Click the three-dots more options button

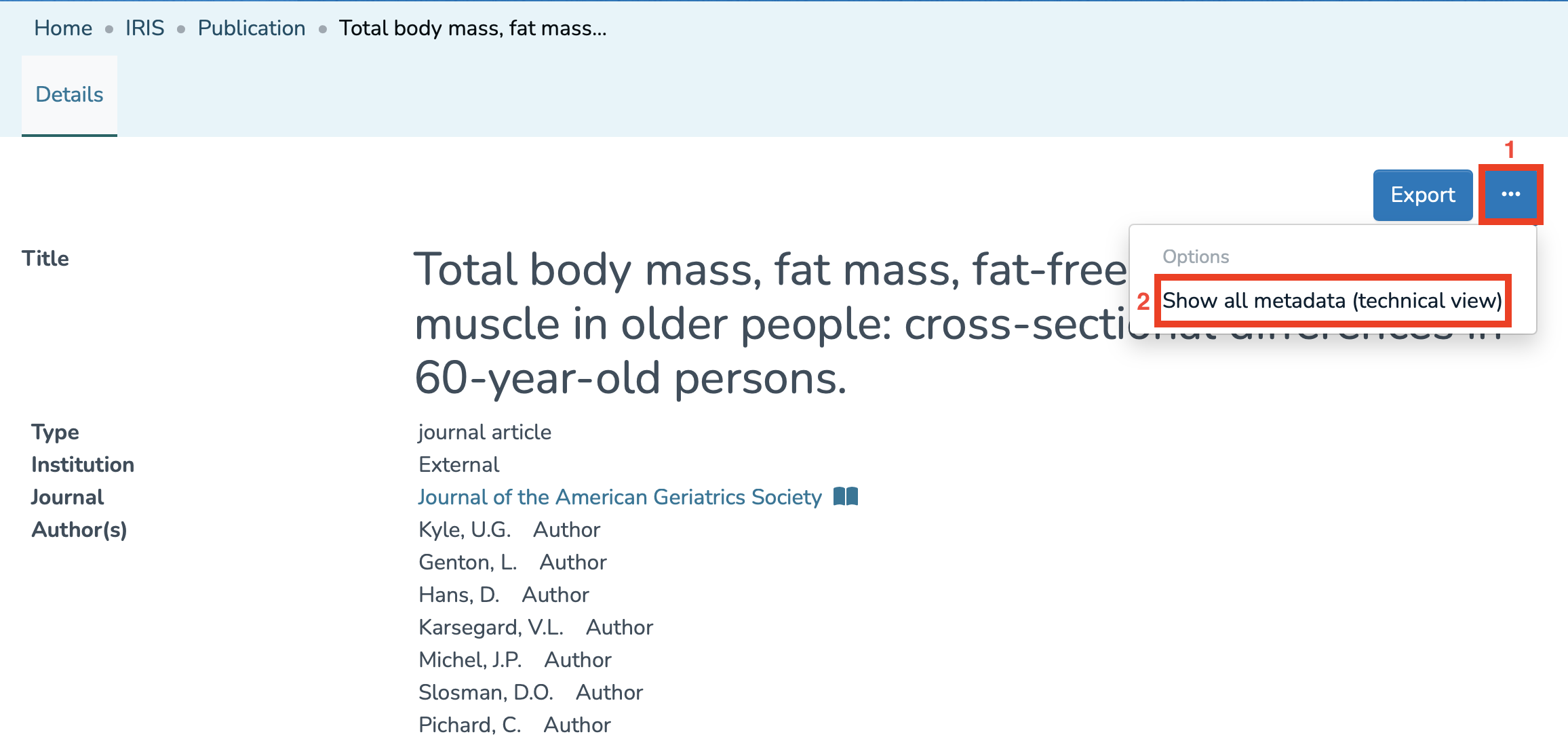(x=1510, y=195)
